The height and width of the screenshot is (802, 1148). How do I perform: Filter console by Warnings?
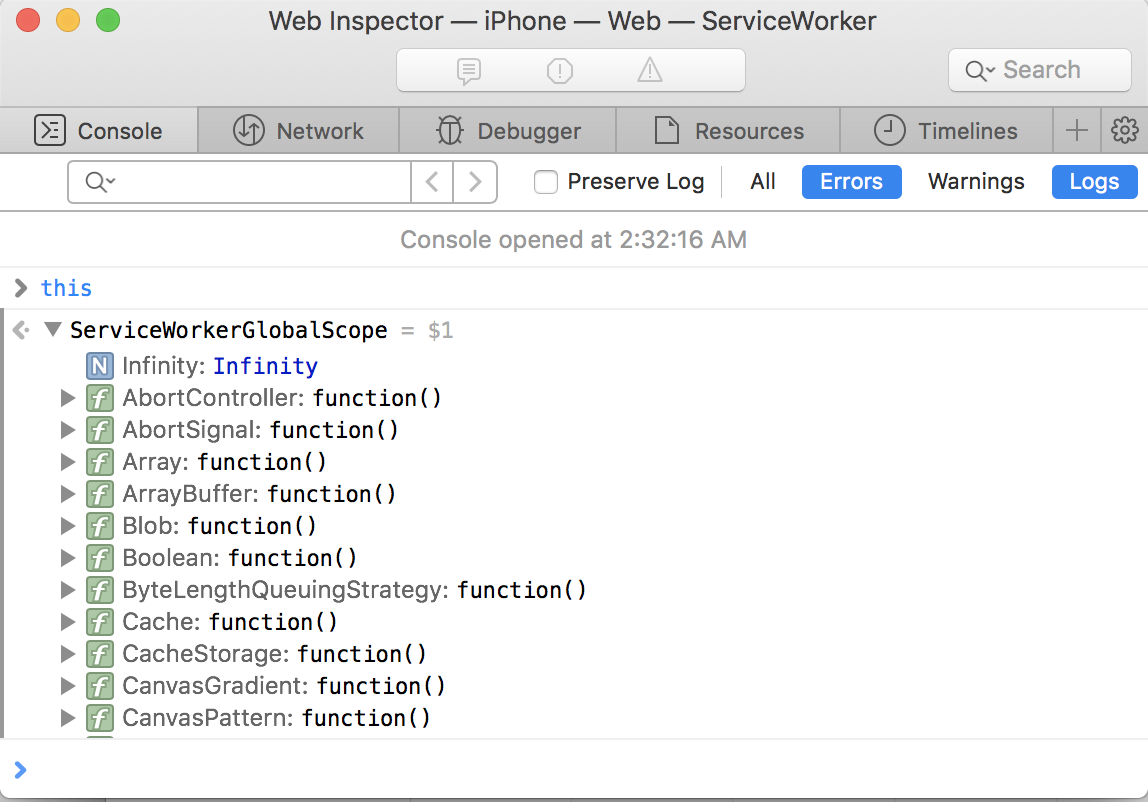976,182
